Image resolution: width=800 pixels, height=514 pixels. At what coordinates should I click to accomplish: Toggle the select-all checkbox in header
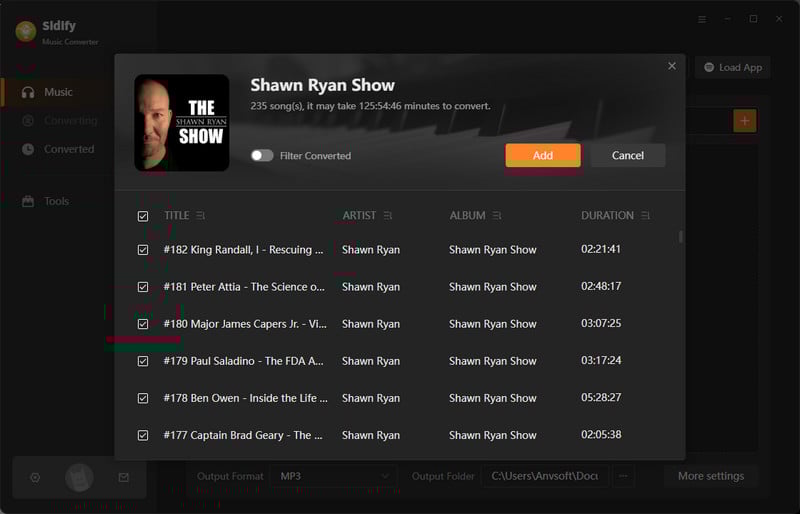click(143, 216)
